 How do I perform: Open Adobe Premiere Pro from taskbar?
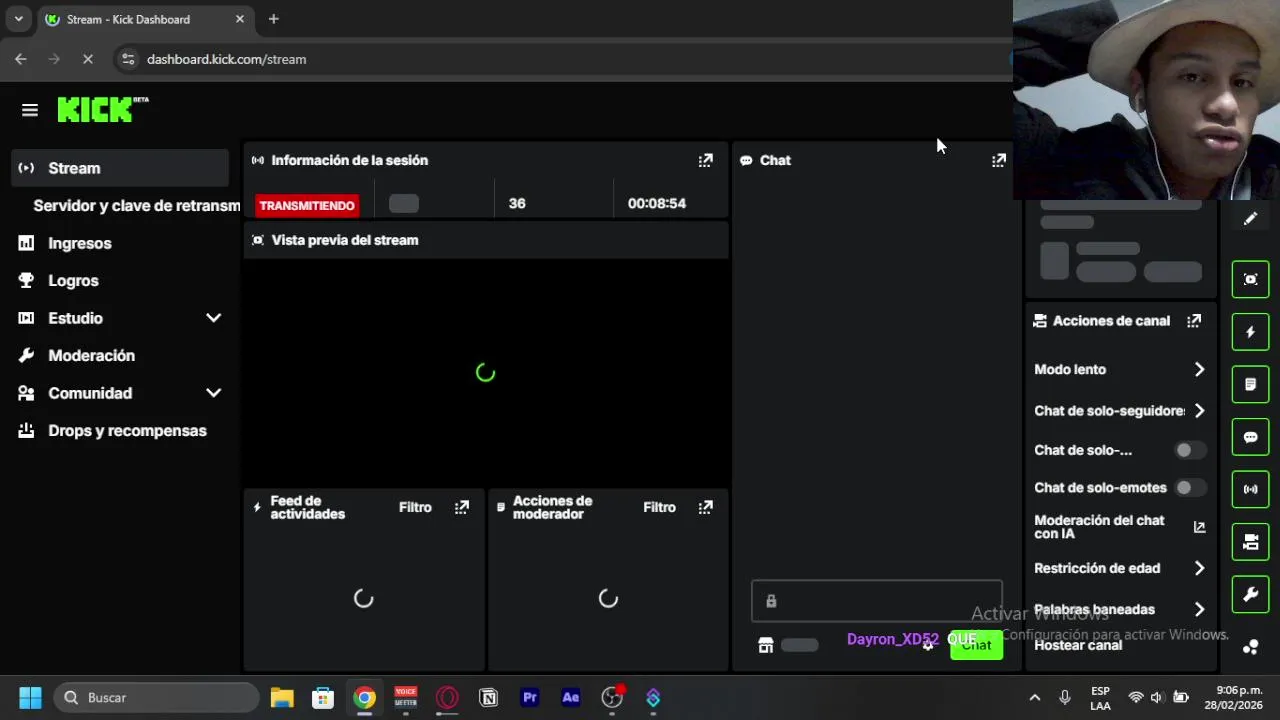pyautogui.click(x=530, y=698)
